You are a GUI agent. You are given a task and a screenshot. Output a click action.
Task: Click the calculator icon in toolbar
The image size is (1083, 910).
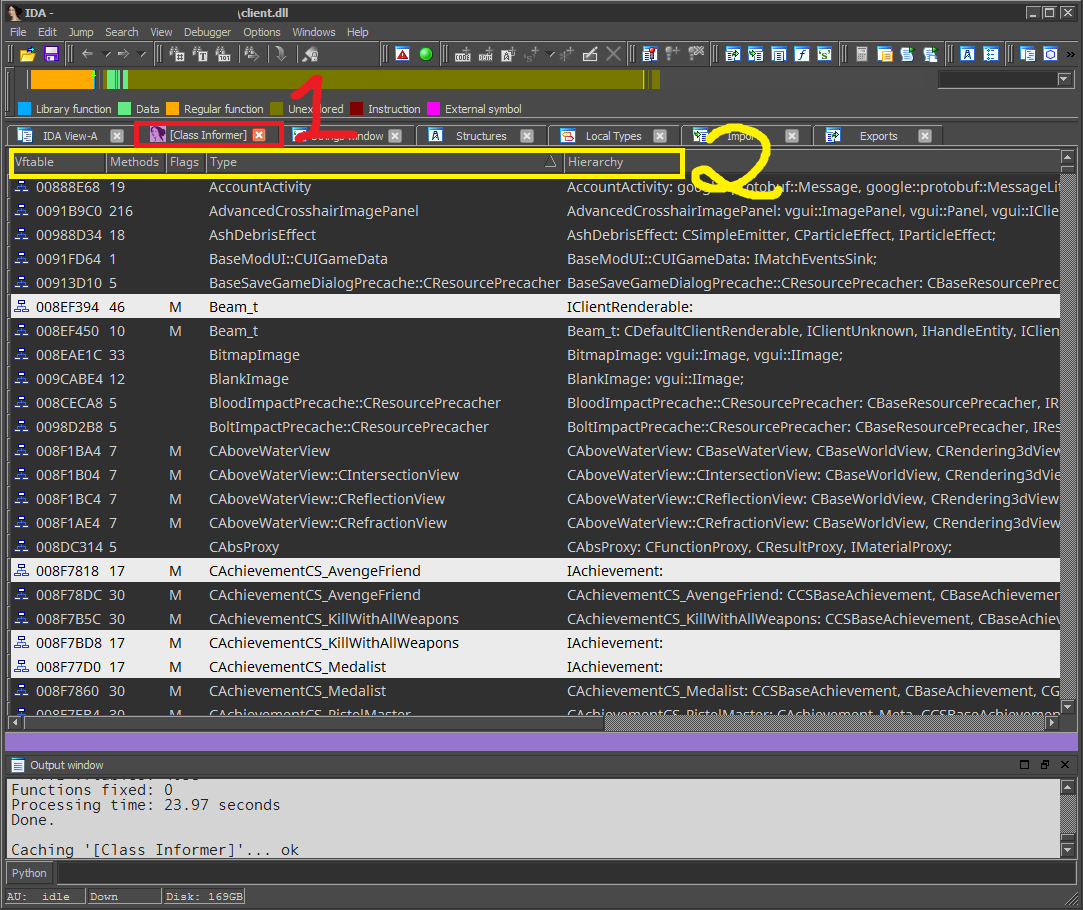862,55
